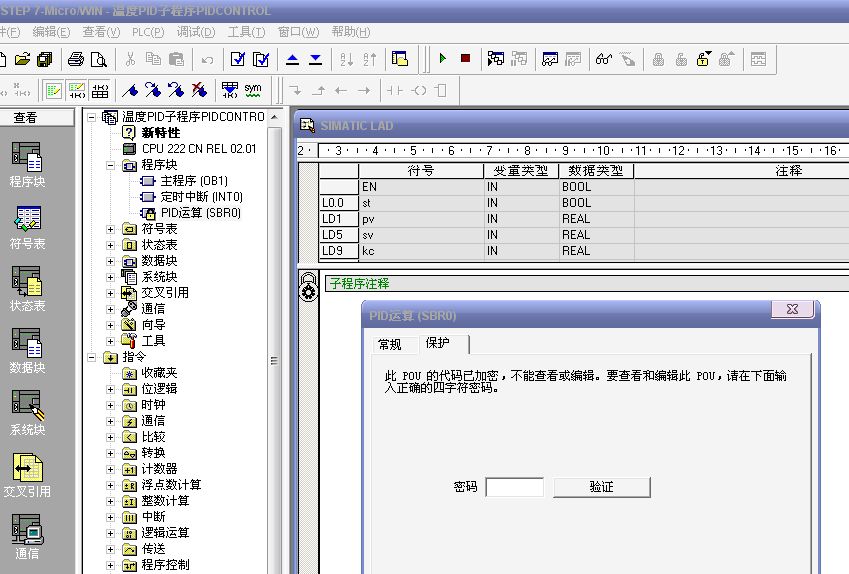Click the Download (blue down arrow) icon
849x574 pixels.
tap(316, 59)
